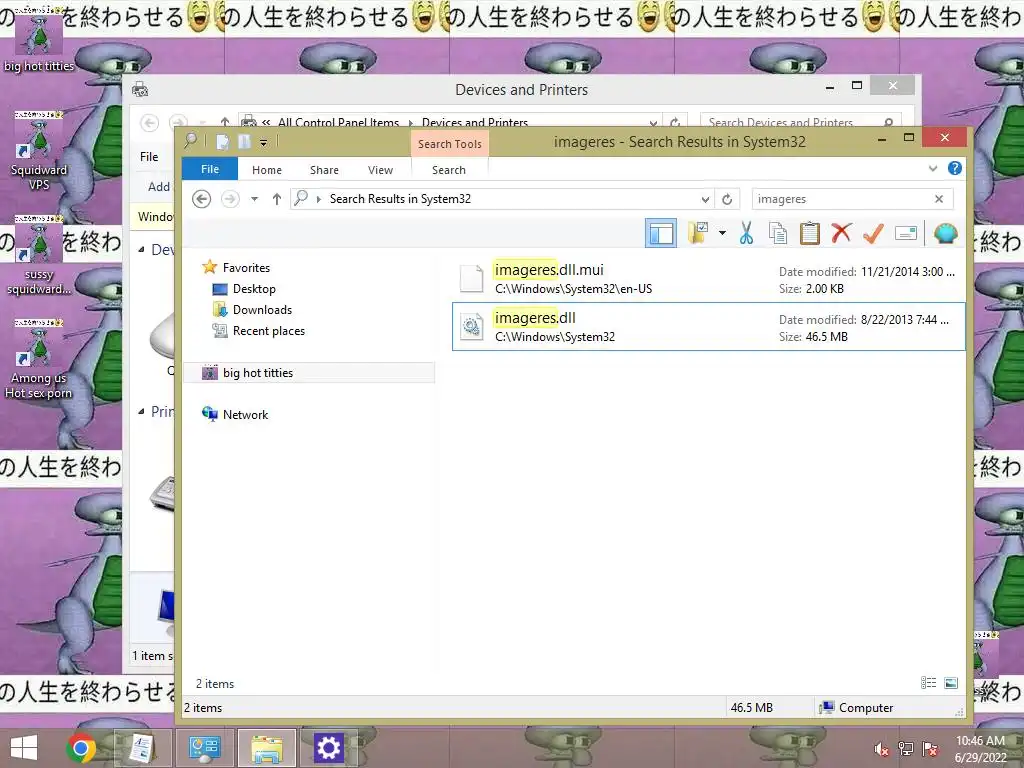The width and height of the screenshot is (1024, 768).
Task: Switch to details view in status bar
Action: pos(928,683)
